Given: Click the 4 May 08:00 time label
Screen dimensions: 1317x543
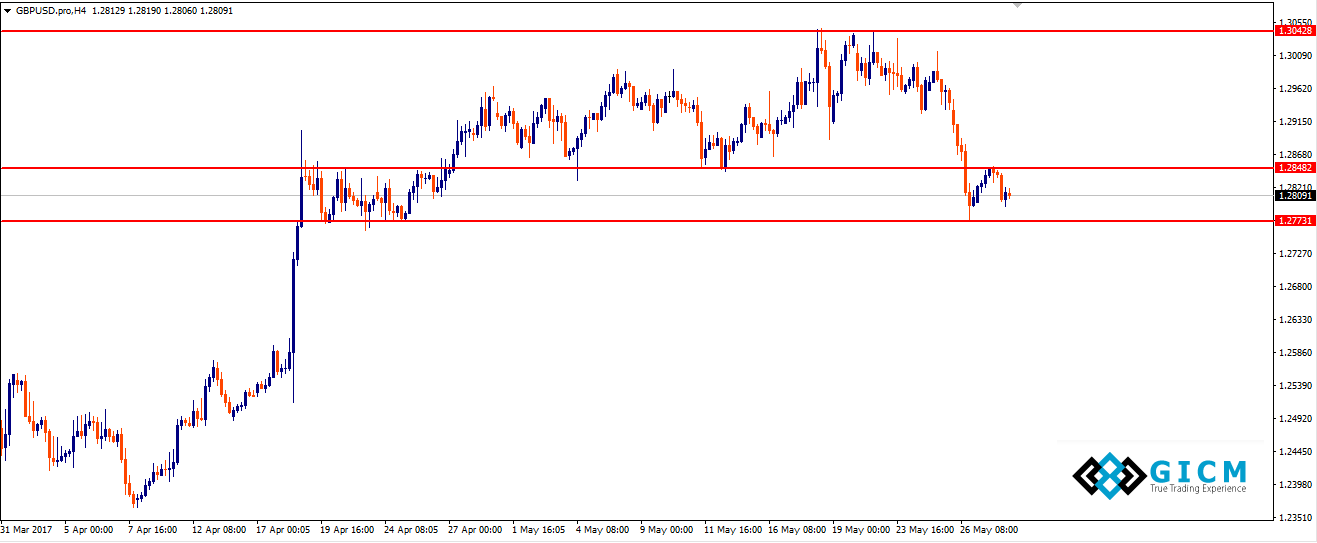Looking at the screenshot, I should click(604, 529).
